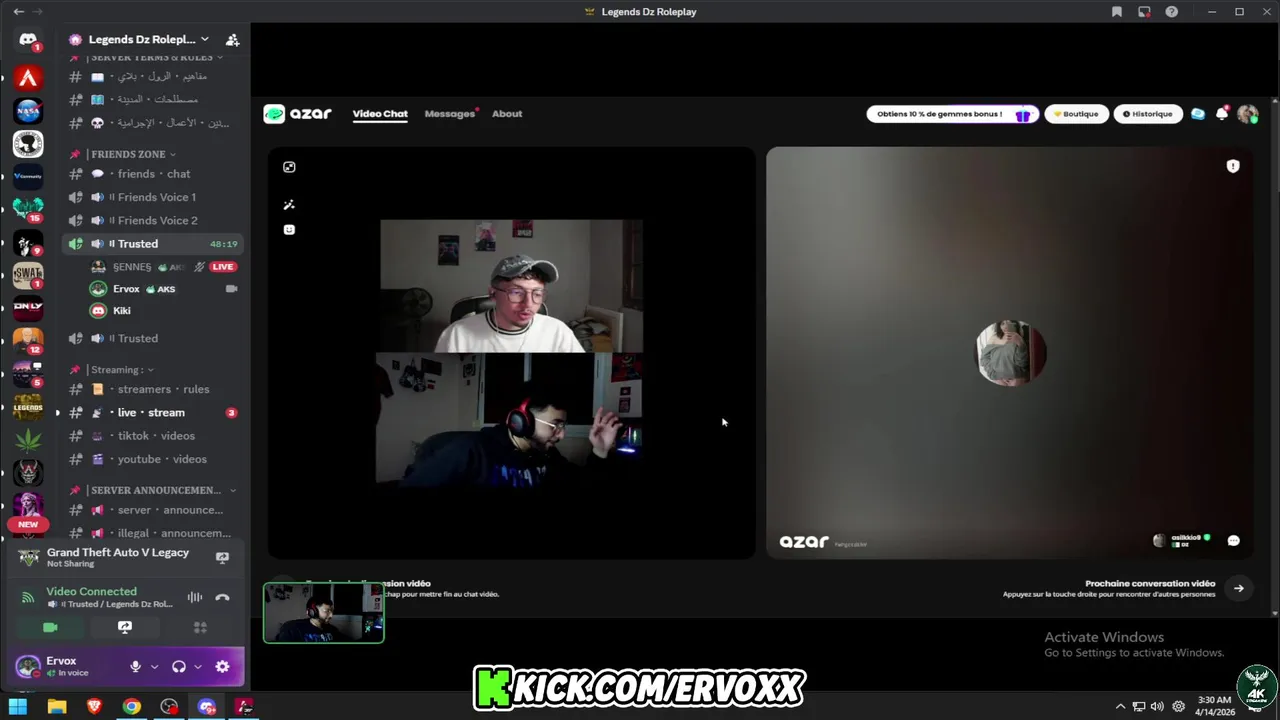Switch to the Video Chat tab in Azar
This screenshot has height=720, width=1280.
[x=380, y=114]
